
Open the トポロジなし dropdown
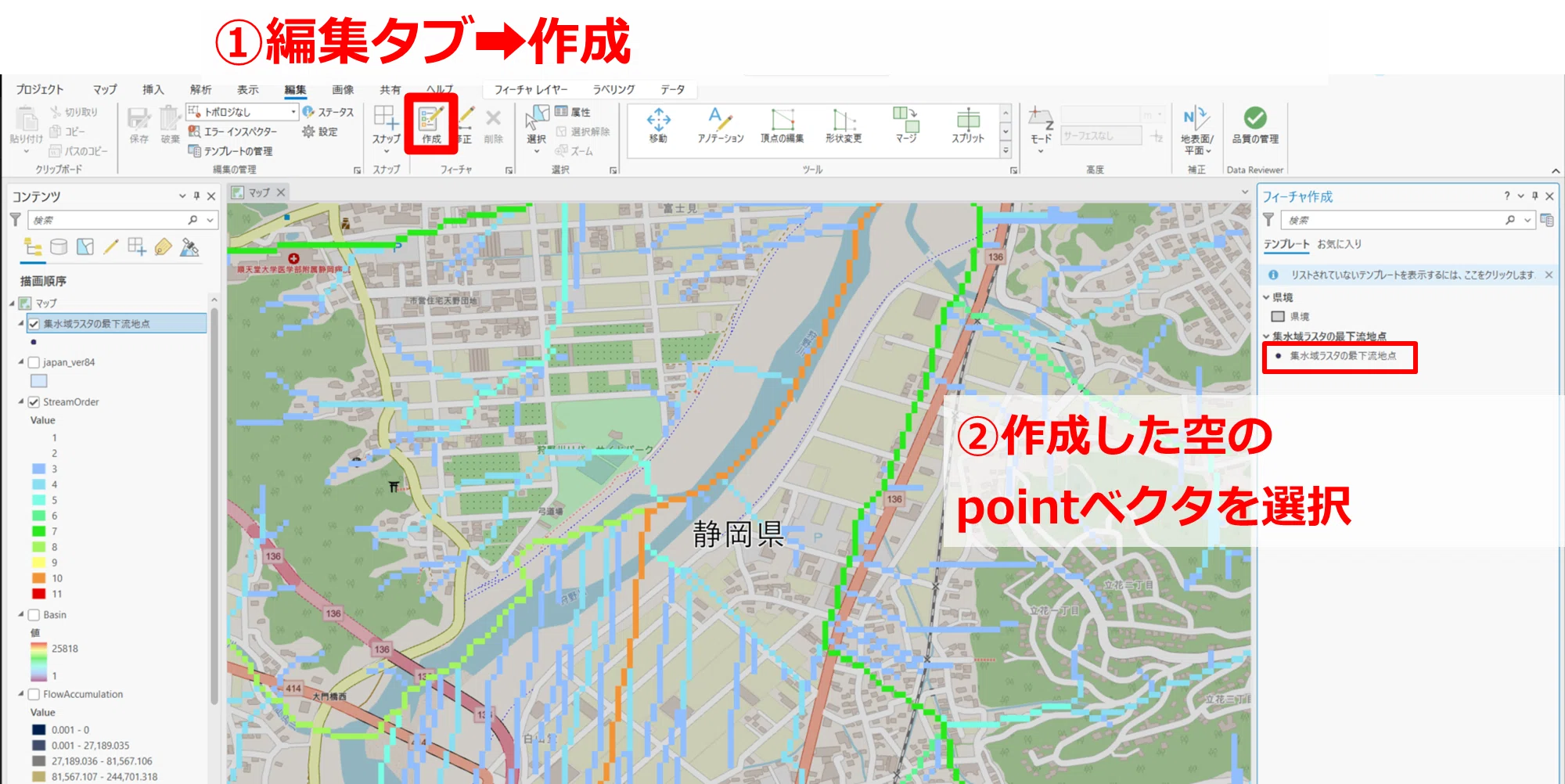[x=294, y=112]
